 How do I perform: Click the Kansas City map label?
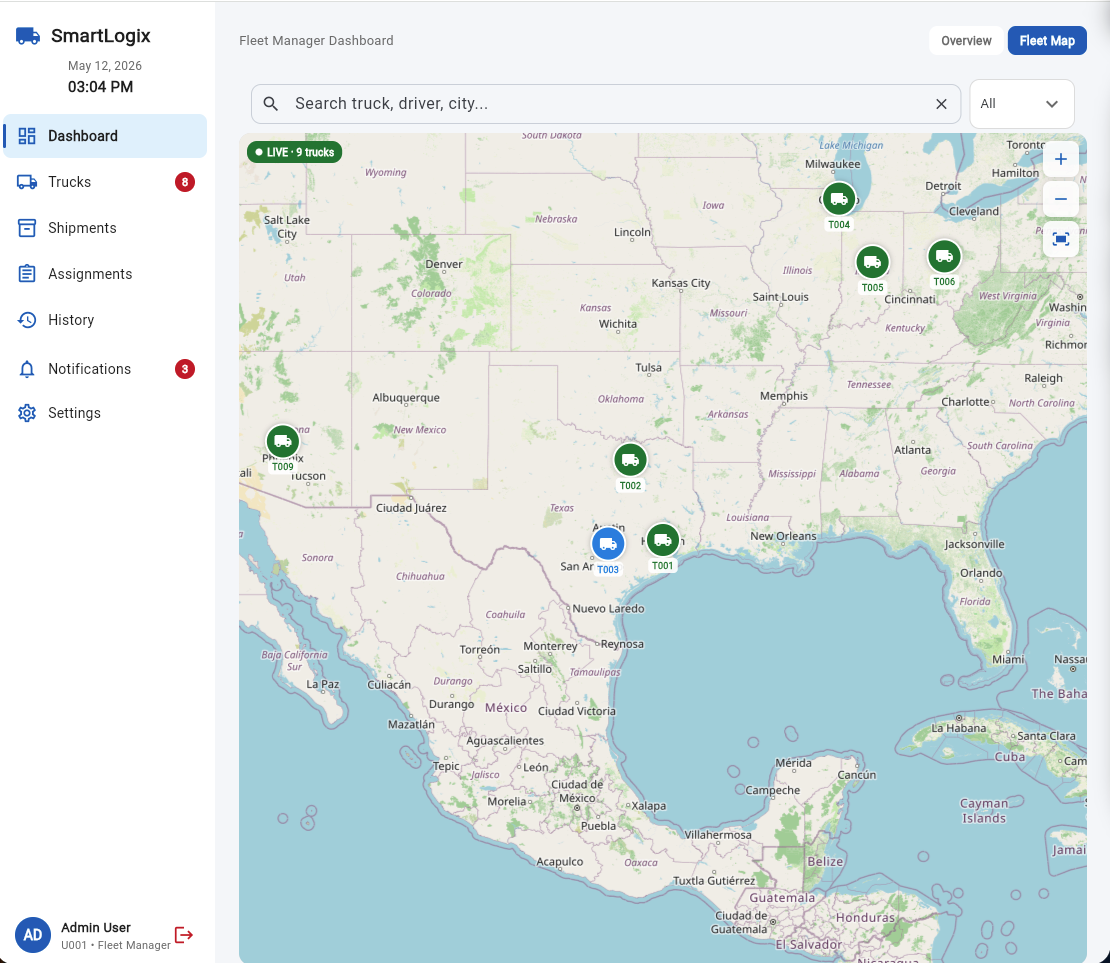click(x=680, y=283)
